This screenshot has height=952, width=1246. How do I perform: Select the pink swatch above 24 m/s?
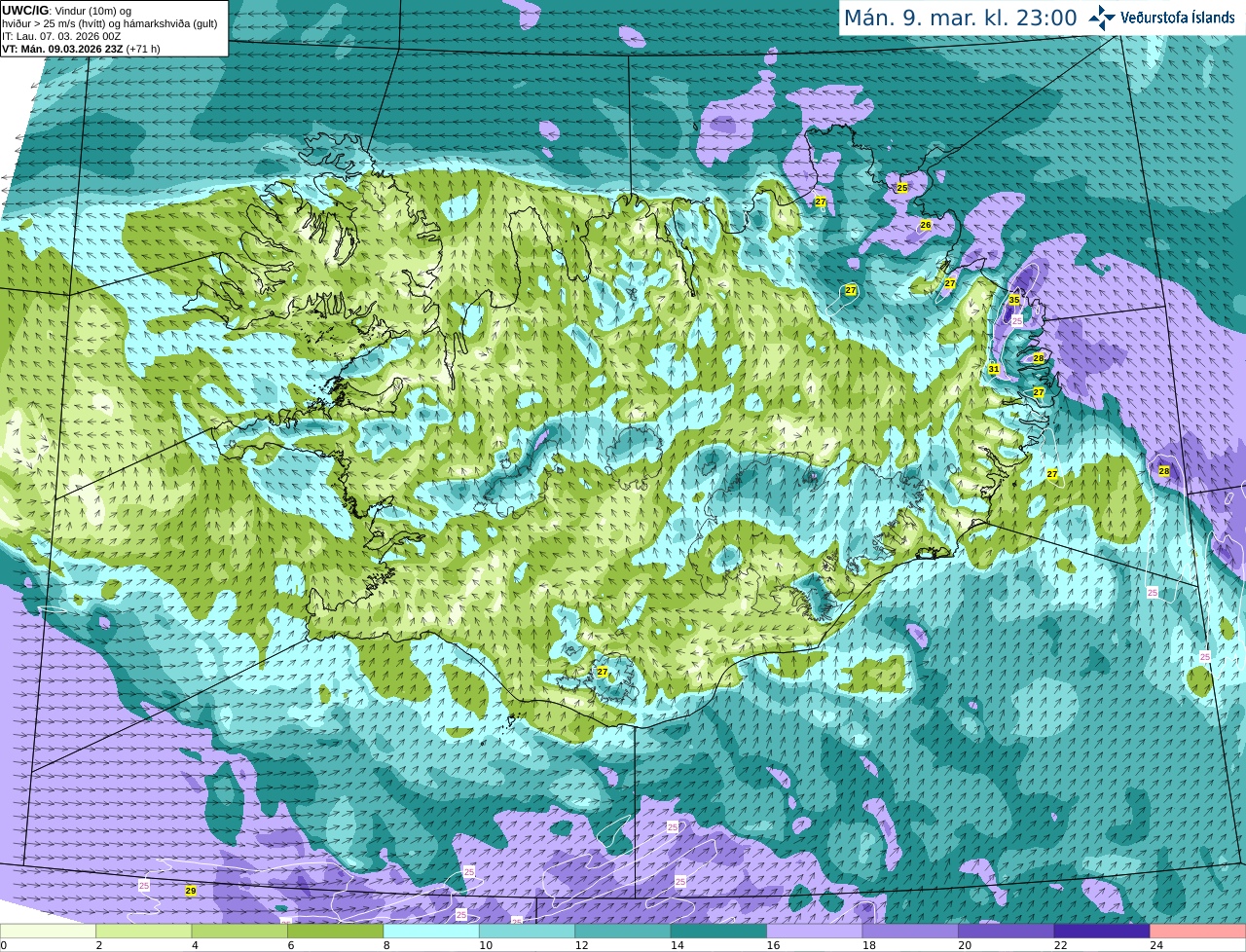(x=1197, y=932)
